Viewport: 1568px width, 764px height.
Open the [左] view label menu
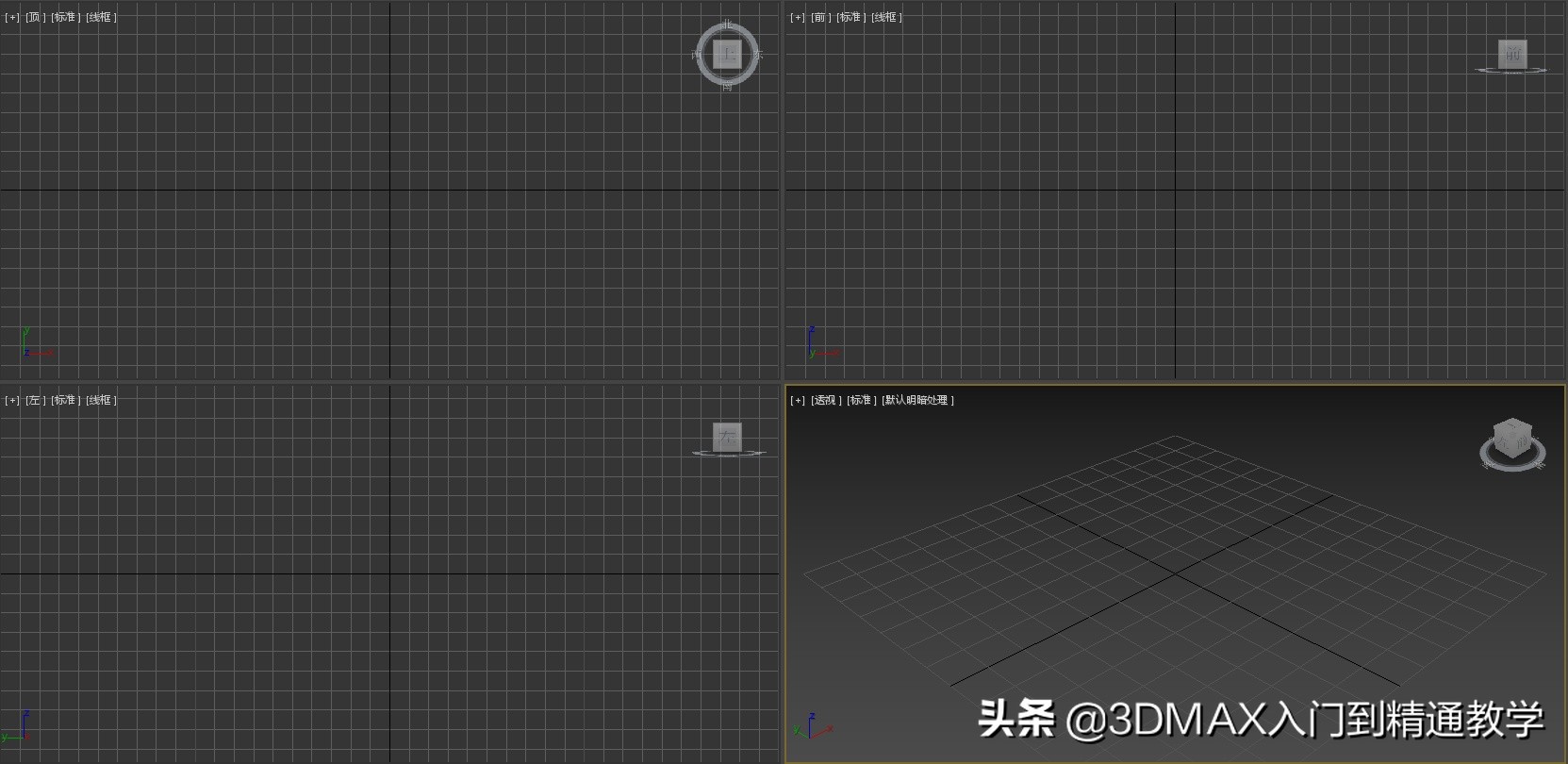[35, 400]
